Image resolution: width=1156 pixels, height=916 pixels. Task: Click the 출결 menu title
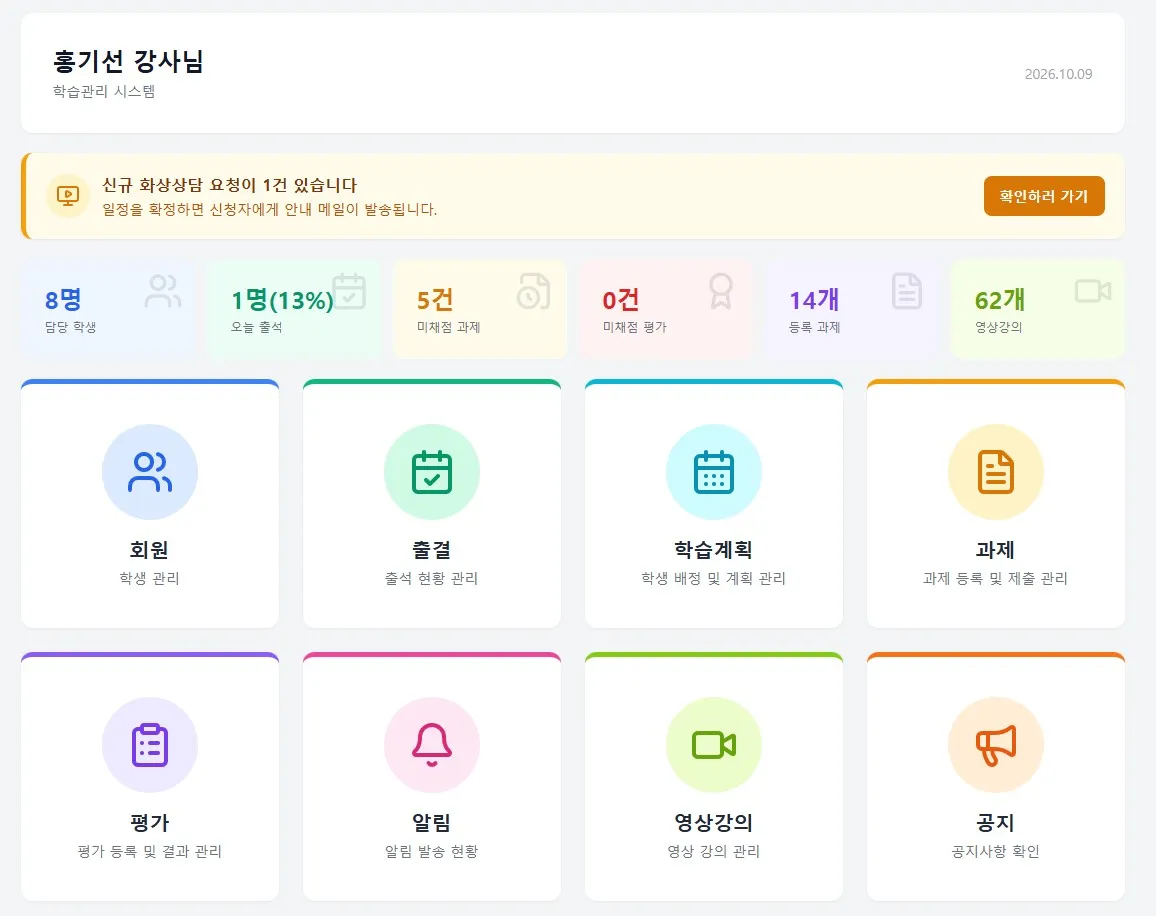432,550
